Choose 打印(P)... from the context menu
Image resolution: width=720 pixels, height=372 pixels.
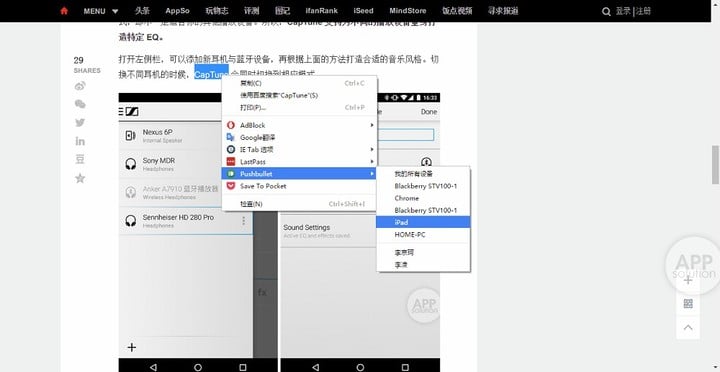pos(299,107)
